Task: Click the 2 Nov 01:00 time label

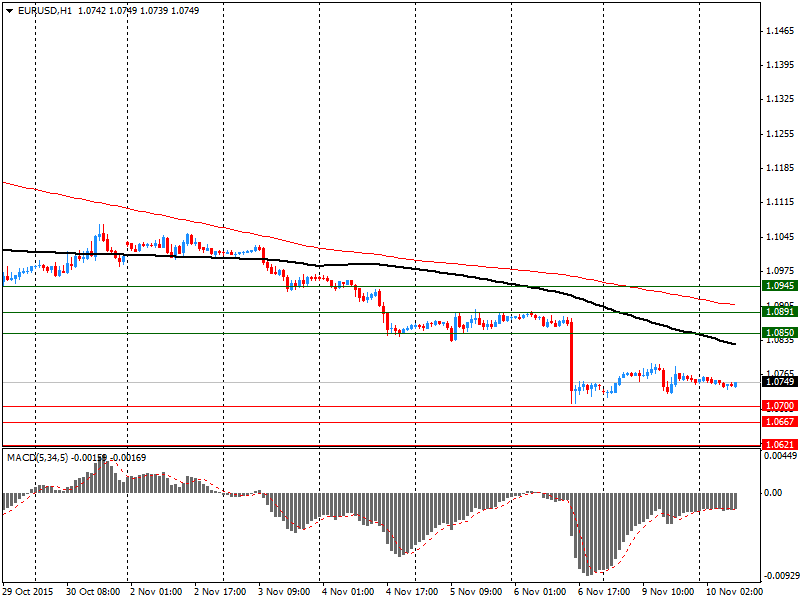Action: [156, 592]
